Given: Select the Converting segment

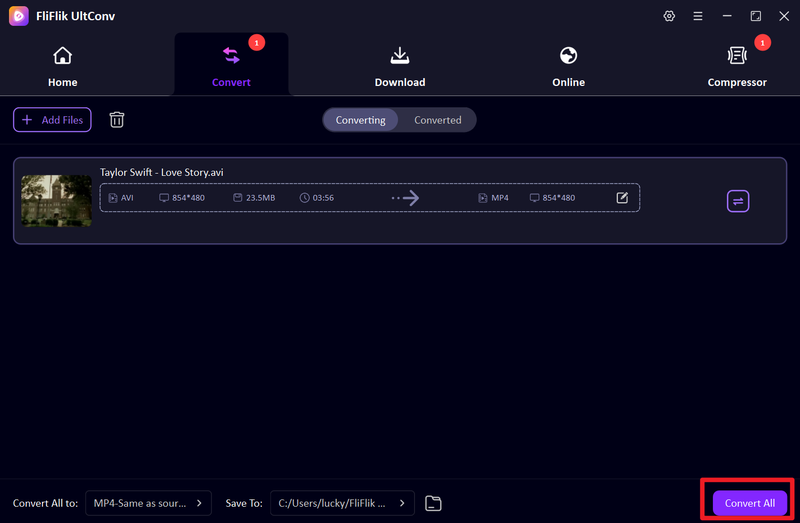Looking at the screenshot, I should (360, 120).
